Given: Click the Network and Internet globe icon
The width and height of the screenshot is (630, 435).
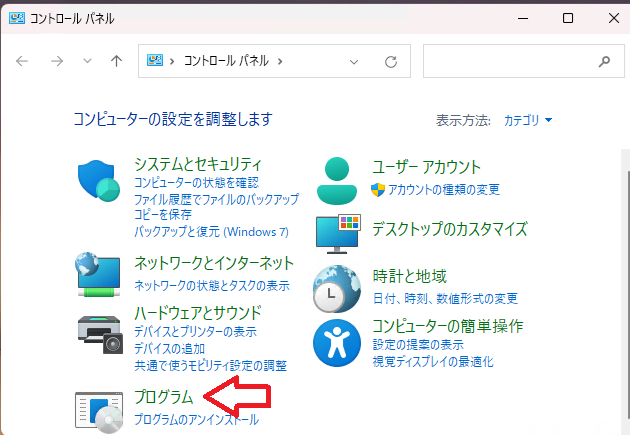Looking at the screenshot, I should coord(98,272).
